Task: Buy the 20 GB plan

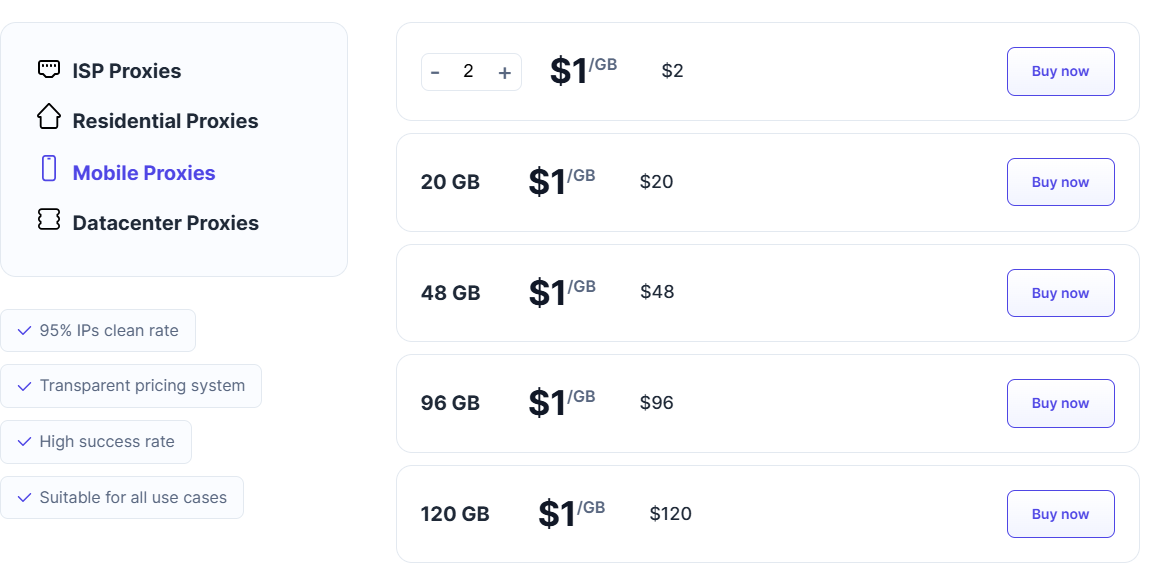Action: 1060,181
